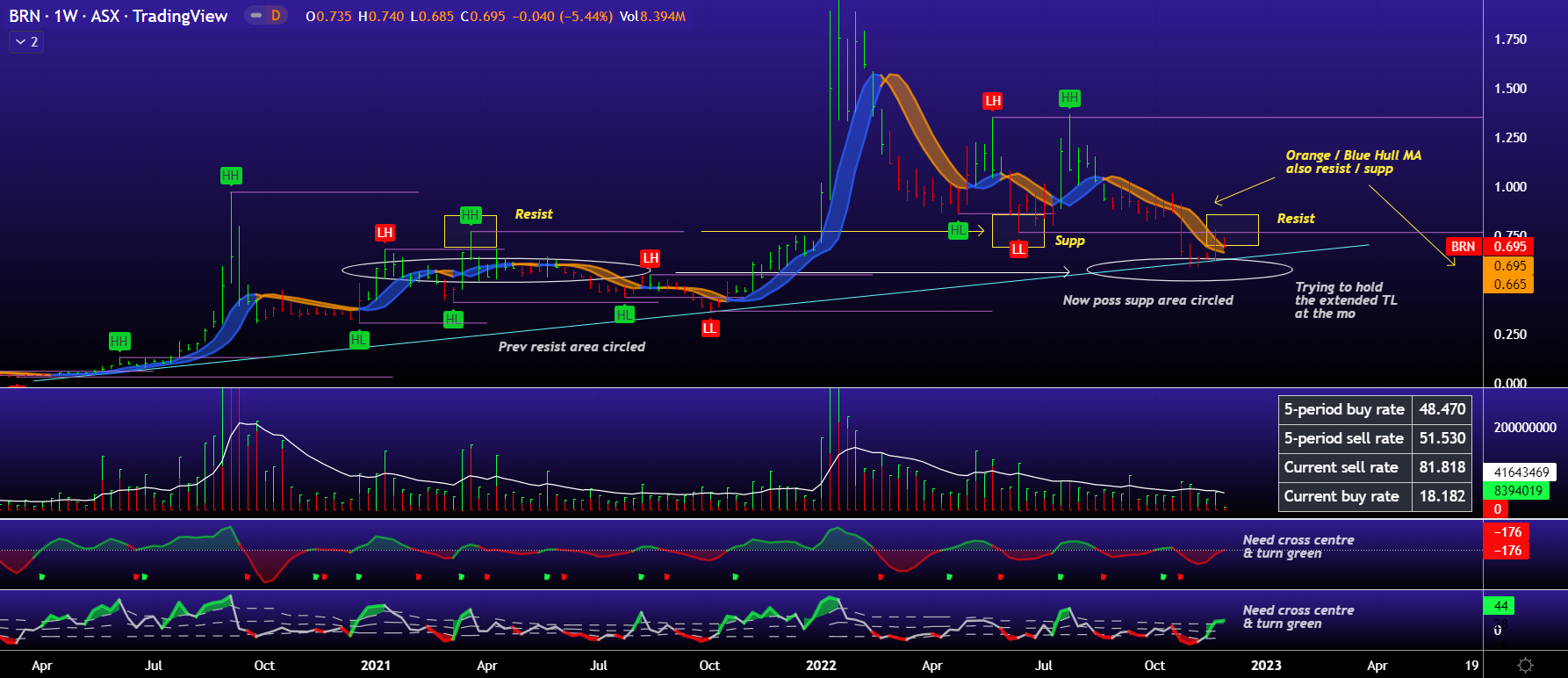Click the 2023 label on time axis
This screenshot has height=678, width=1568.
(x=1266, y=665)
